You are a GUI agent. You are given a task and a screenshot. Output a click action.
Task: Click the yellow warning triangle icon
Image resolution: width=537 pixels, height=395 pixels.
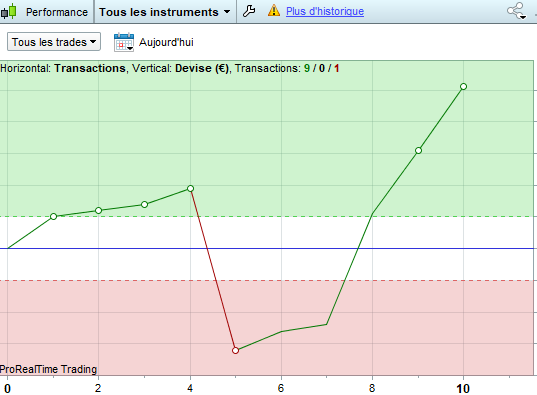(274, 11)
